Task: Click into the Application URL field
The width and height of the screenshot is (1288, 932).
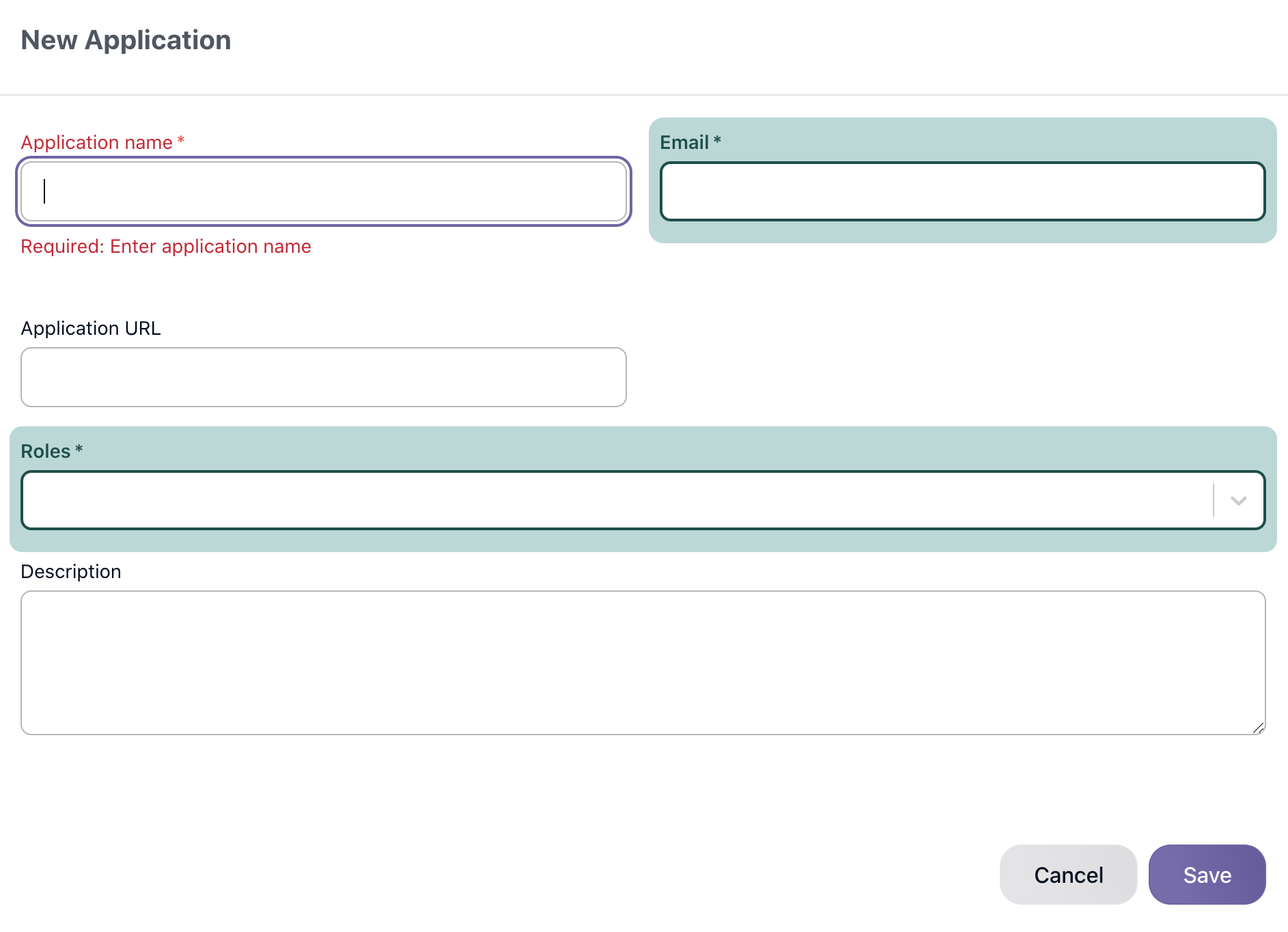Action: click(323, 377)
